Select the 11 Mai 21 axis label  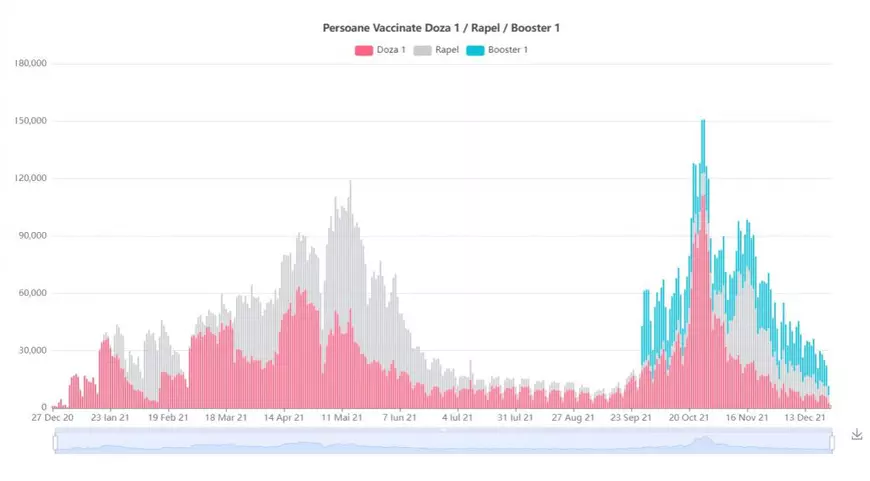[x=343, y=419]
